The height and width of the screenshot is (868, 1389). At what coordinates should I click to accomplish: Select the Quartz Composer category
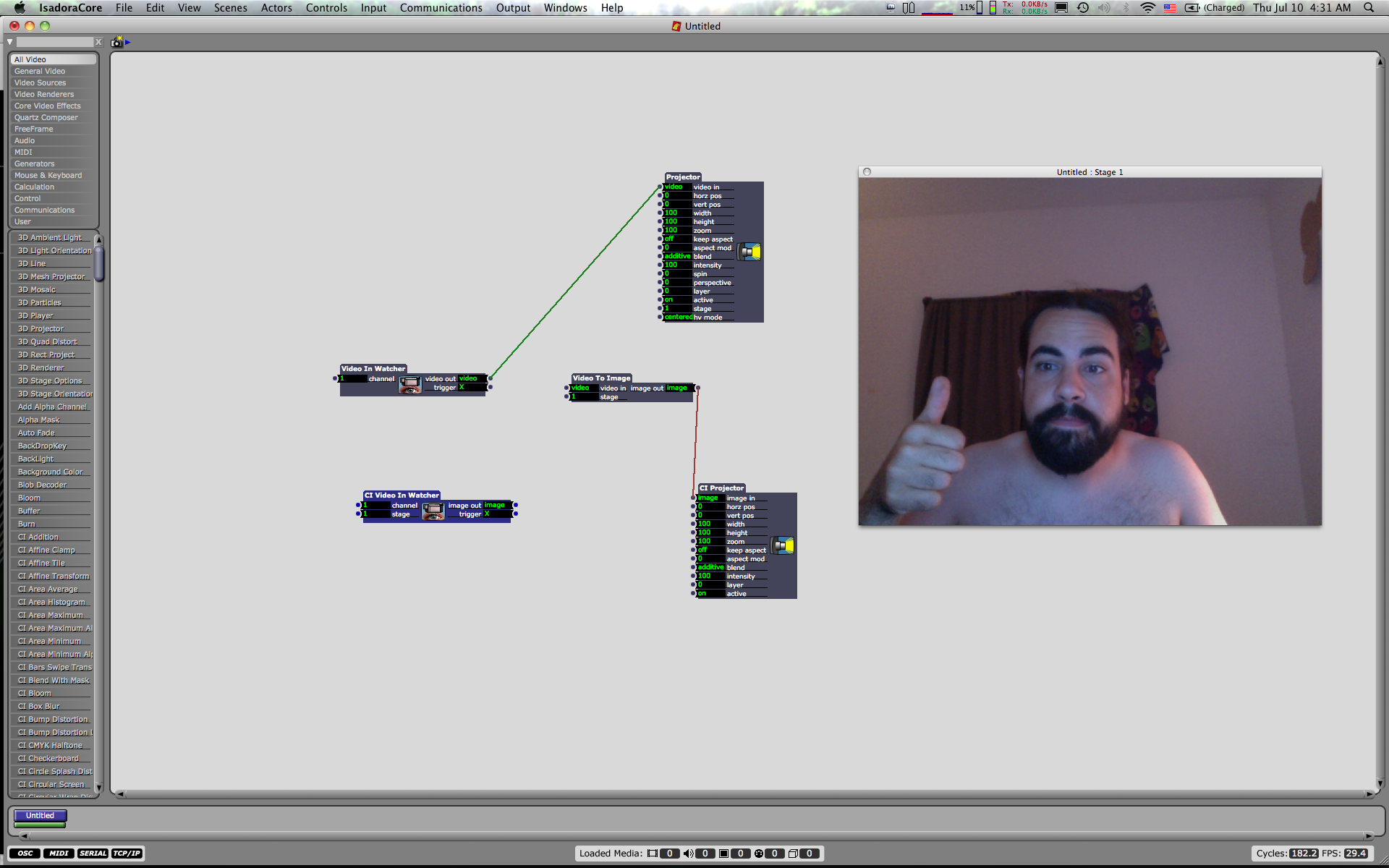click(x=54, y=117)
